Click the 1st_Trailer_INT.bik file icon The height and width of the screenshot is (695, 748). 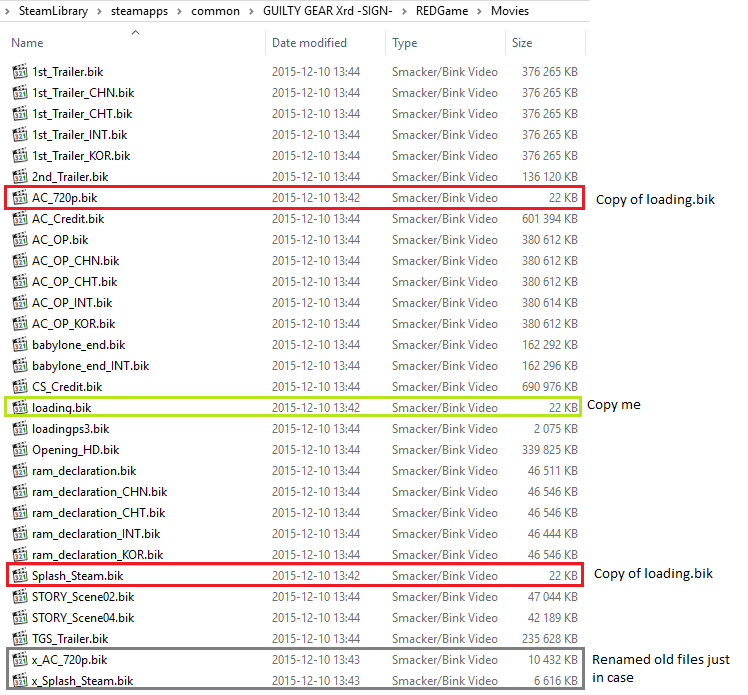point(20,135)
